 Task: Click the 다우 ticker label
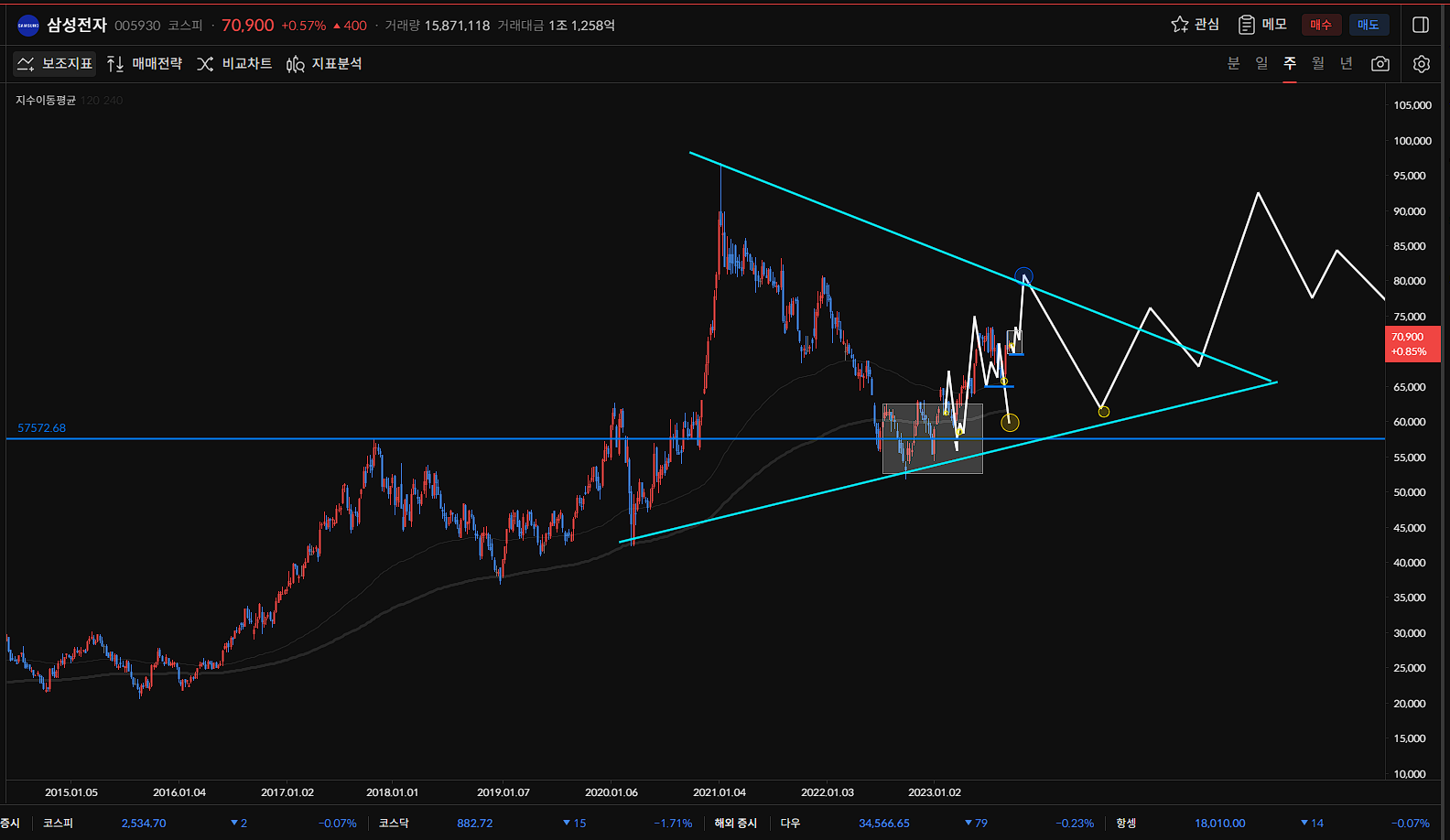click(790, 824)
